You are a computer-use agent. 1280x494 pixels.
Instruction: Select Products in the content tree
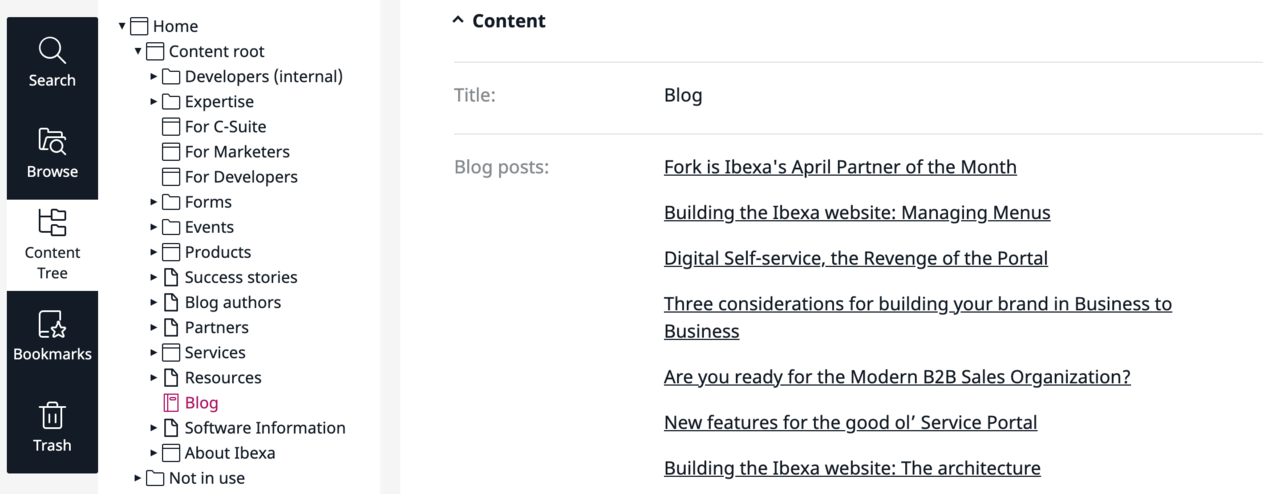218,252
